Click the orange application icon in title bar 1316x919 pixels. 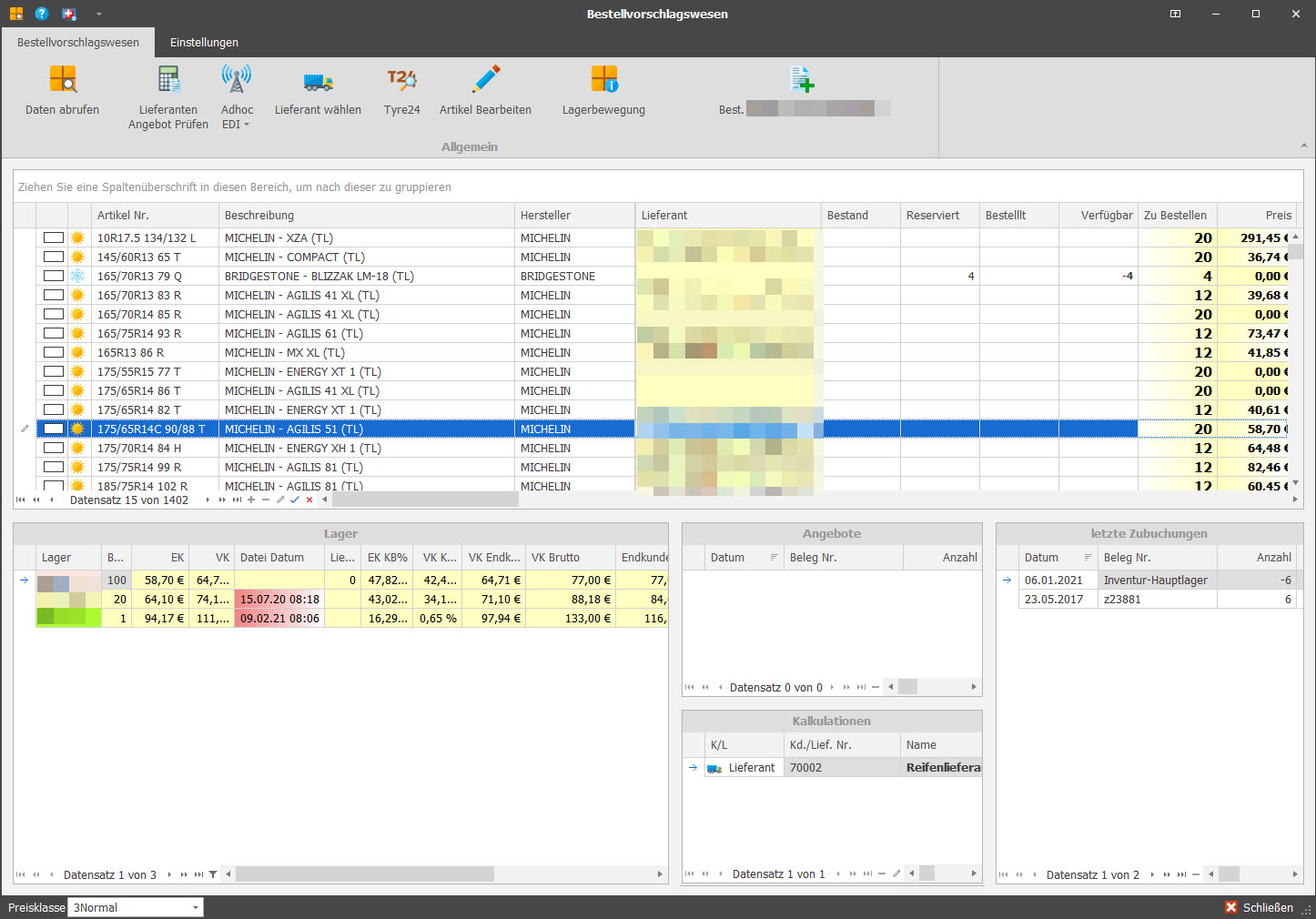15,14
